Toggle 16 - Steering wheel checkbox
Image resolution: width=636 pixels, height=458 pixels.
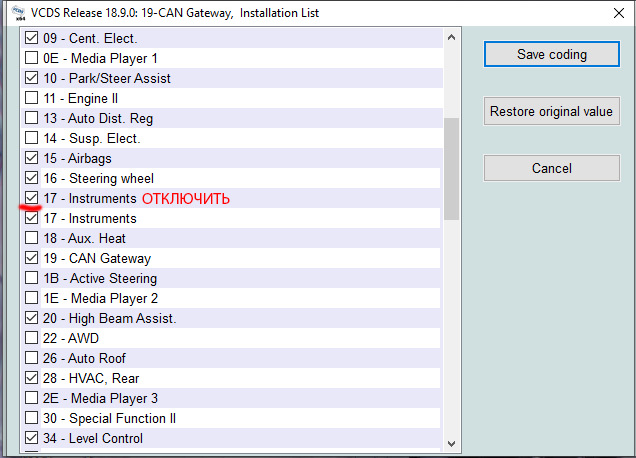(x=31, y=178)
